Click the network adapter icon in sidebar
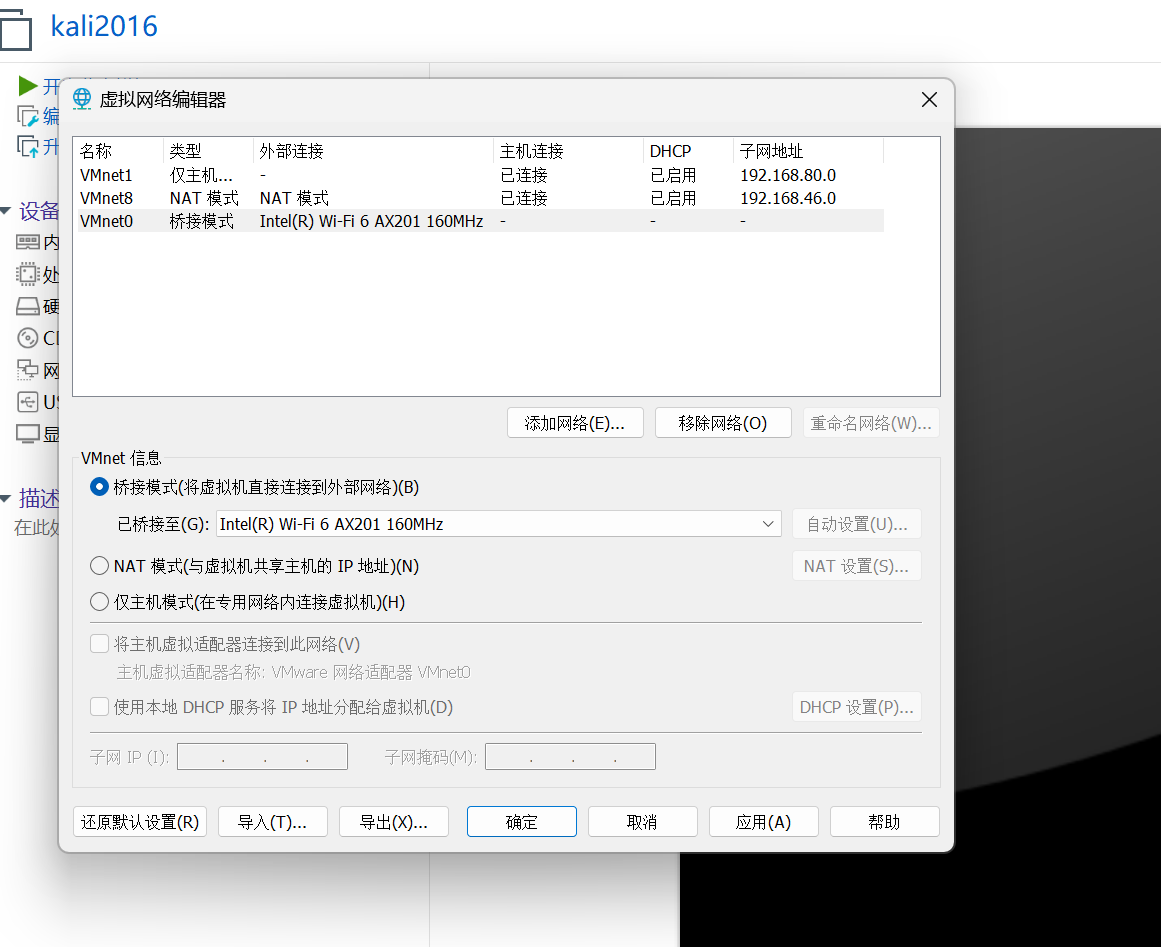This screenshot has height=947, width=1161. 27,369
